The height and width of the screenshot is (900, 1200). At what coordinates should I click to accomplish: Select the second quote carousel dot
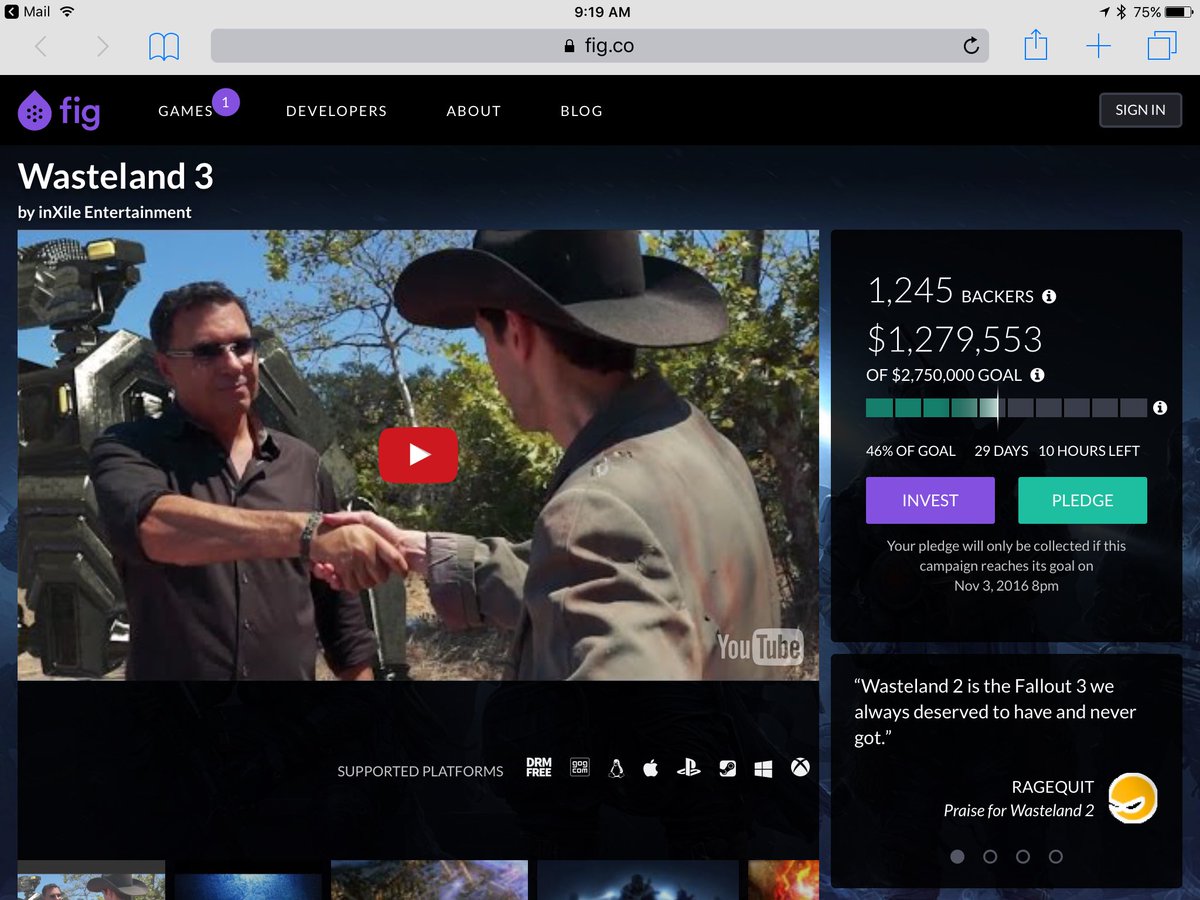[990, 857]
